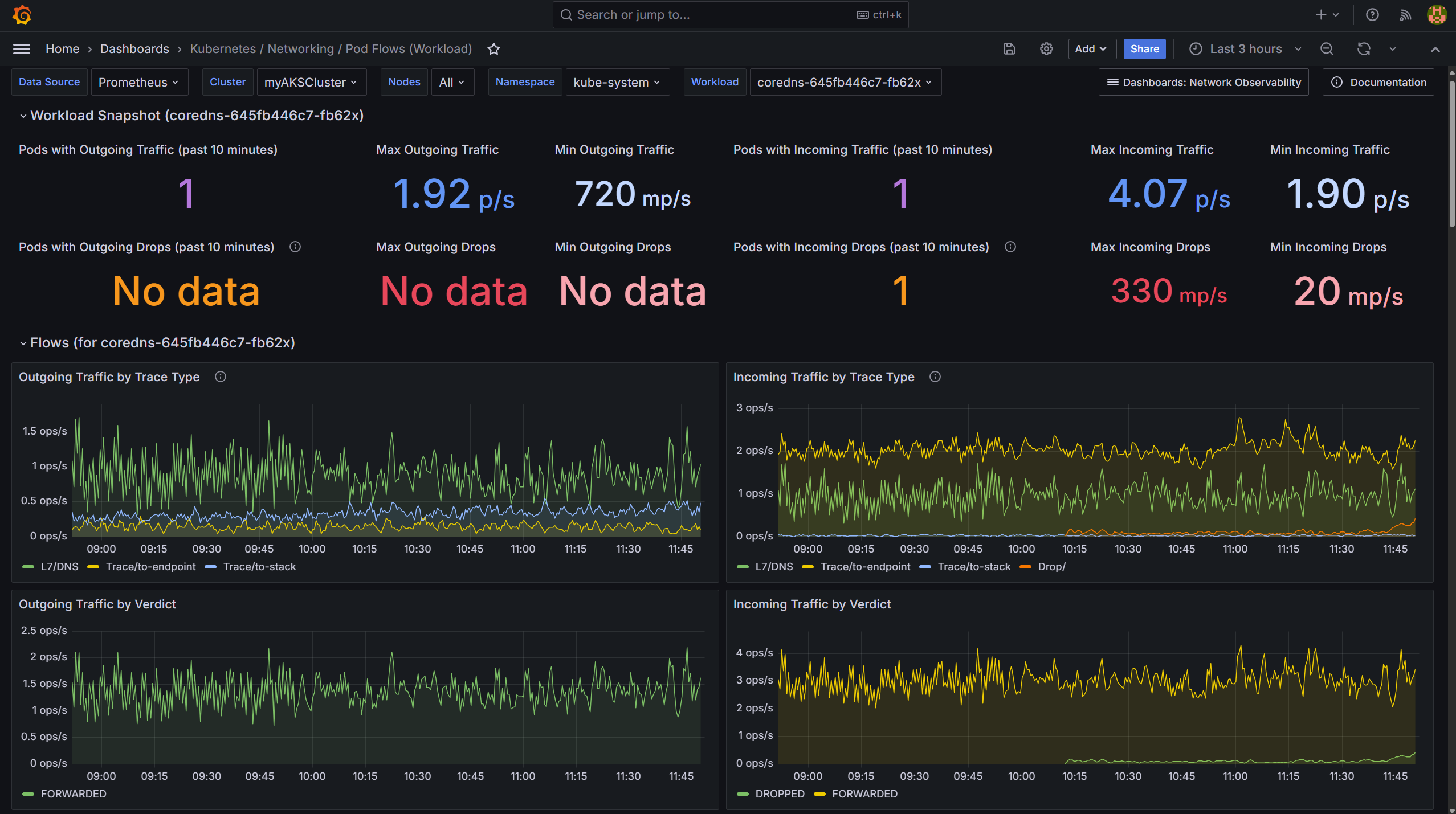Image resolution: width=1456 pixels, height=814 pixels.
Task: Click the zoom out time range icon
Action: (1327, 49)
